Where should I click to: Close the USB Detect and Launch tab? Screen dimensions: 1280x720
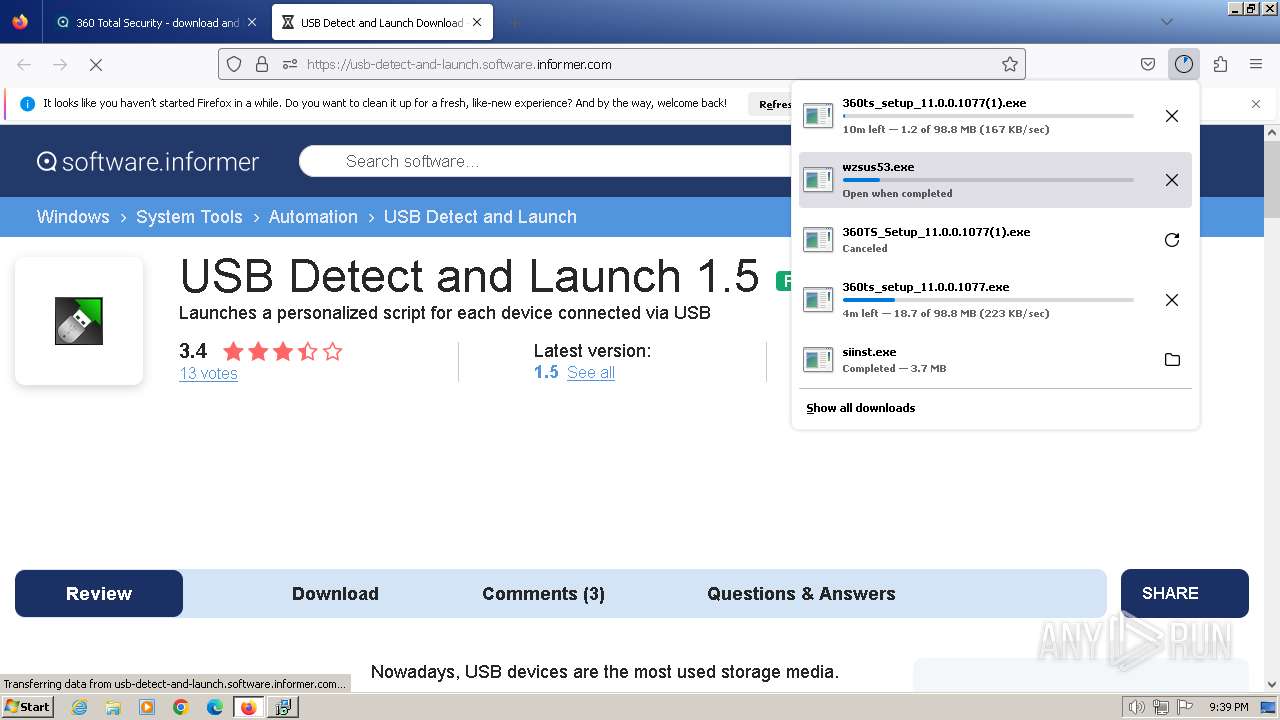[x=477, y=22]
